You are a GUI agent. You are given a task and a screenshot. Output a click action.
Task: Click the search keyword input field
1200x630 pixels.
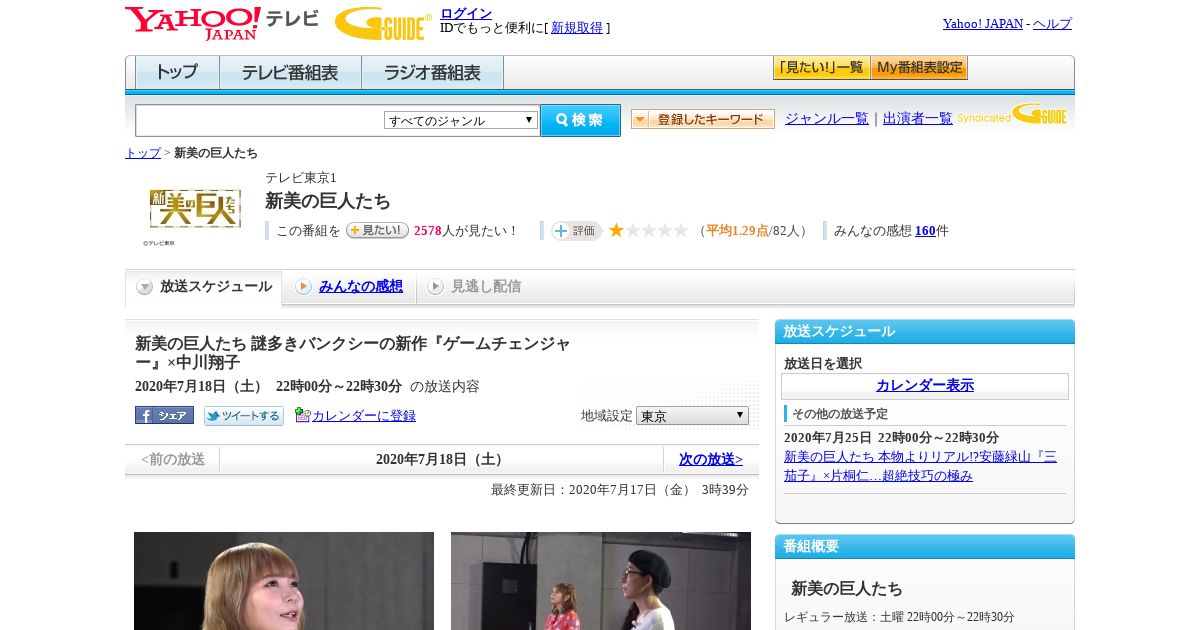pyautogui.click(x=260, y=120)
